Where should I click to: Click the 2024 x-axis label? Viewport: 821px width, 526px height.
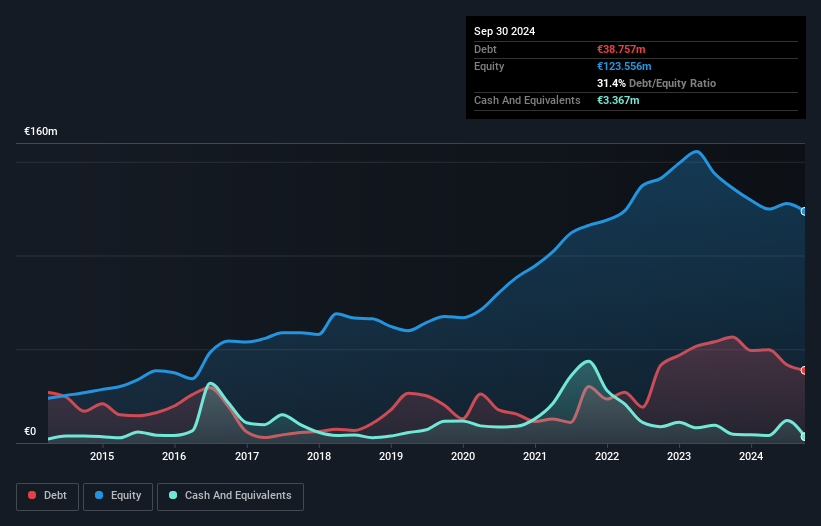(751, 456)
